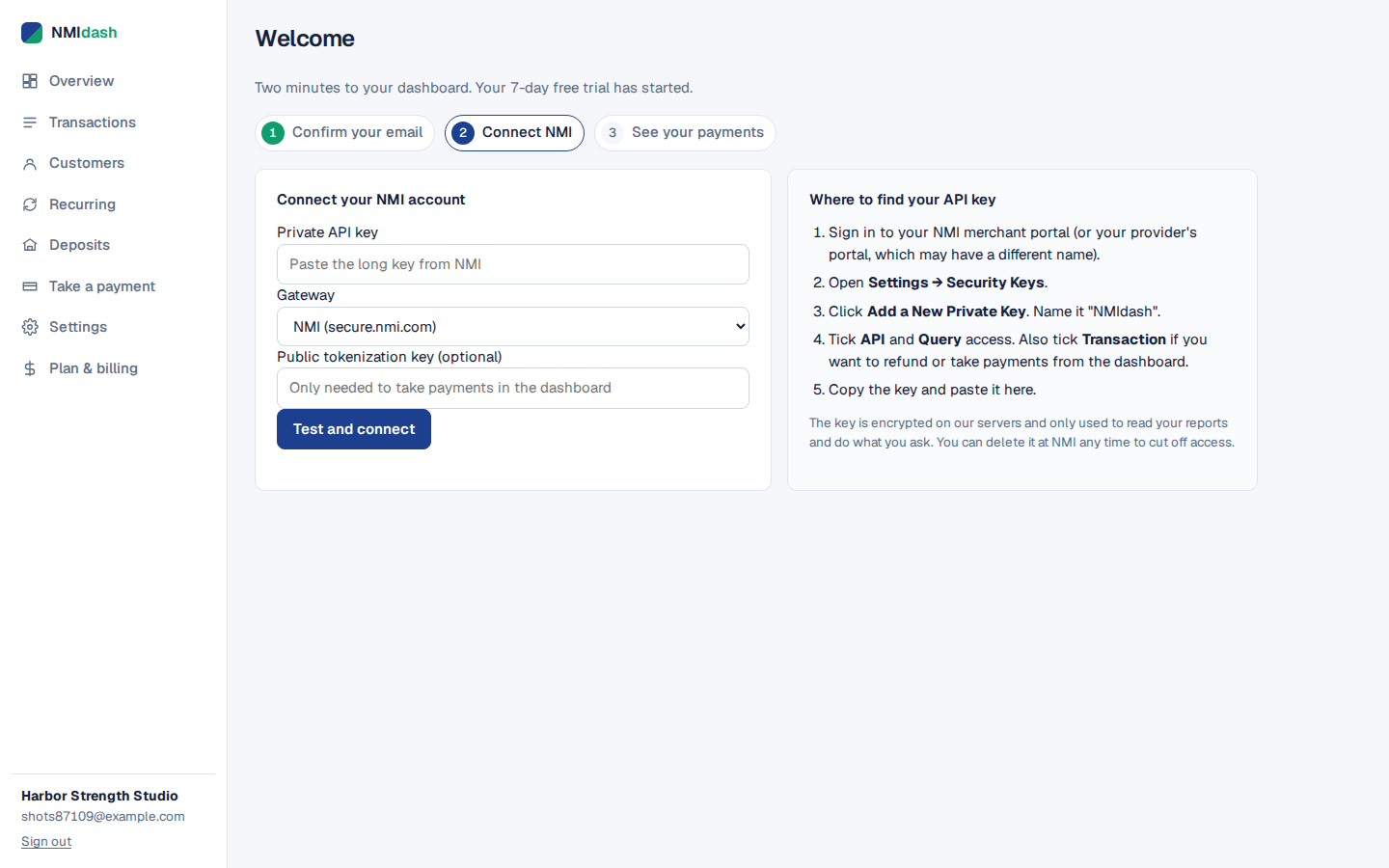Click the Take a payment card icon
The height and width of the screenshot is (868, 1389).
[30, 286]
